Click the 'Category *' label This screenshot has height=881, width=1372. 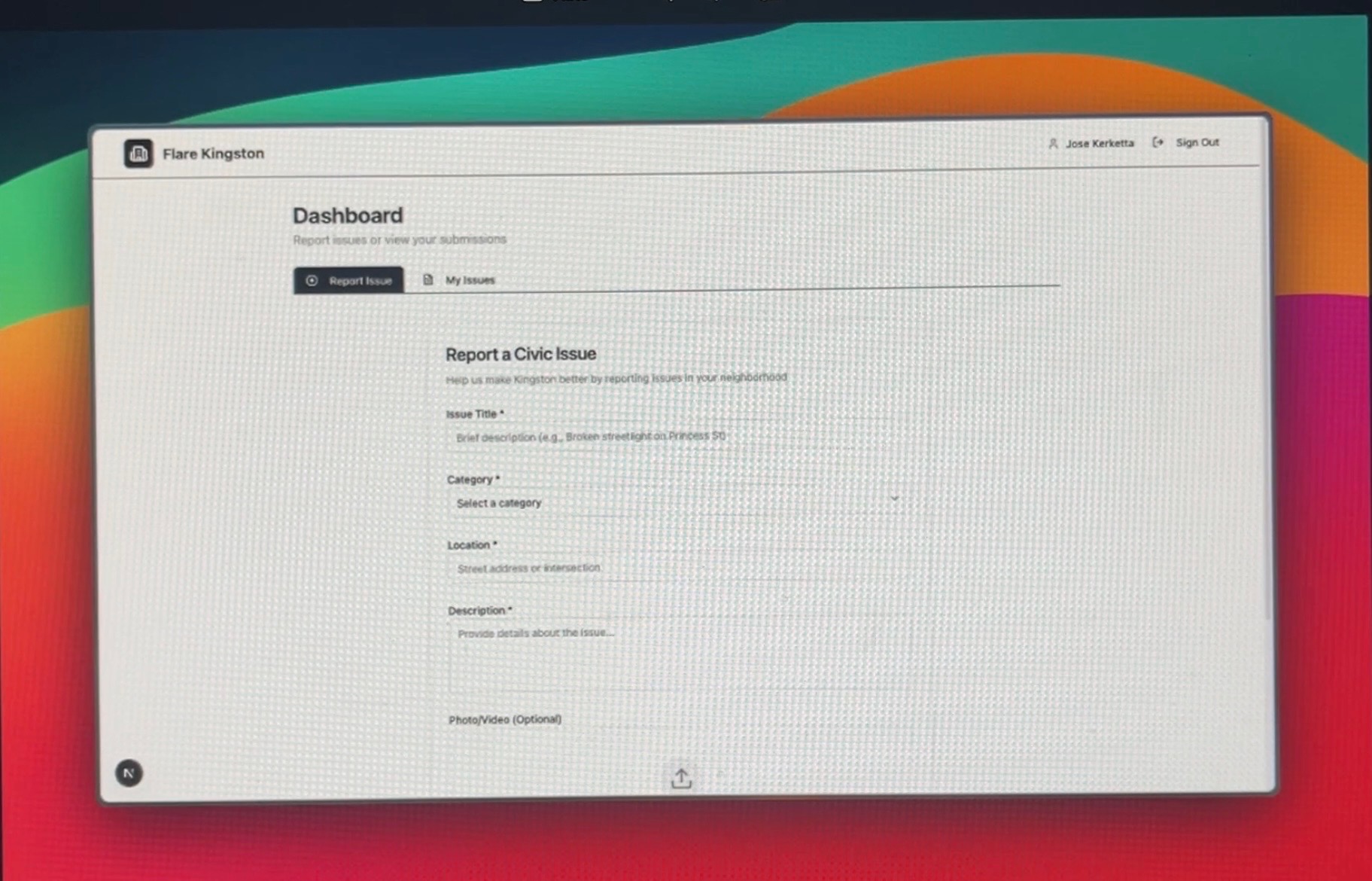pyautogui.click(x=473, y=480)
